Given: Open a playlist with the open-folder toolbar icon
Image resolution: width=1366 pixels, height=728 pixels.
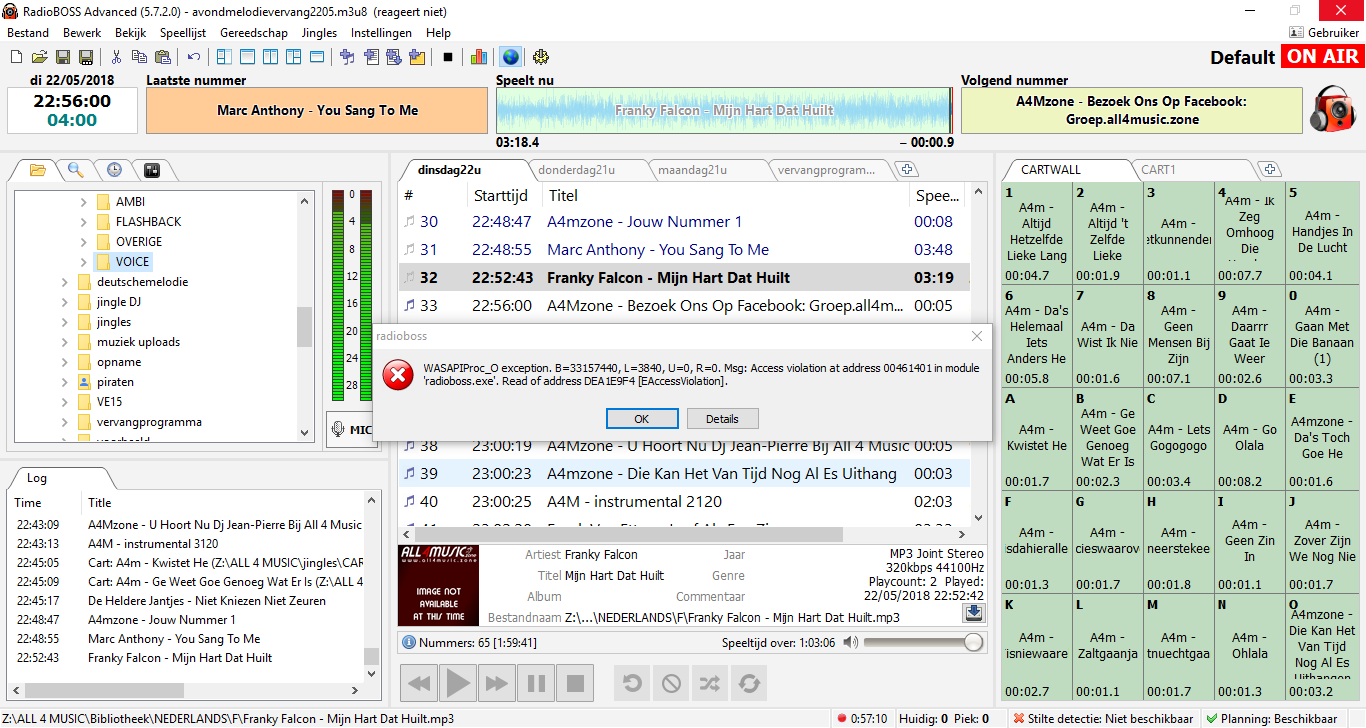Looking at the screenshot, I should click(40, 57).
